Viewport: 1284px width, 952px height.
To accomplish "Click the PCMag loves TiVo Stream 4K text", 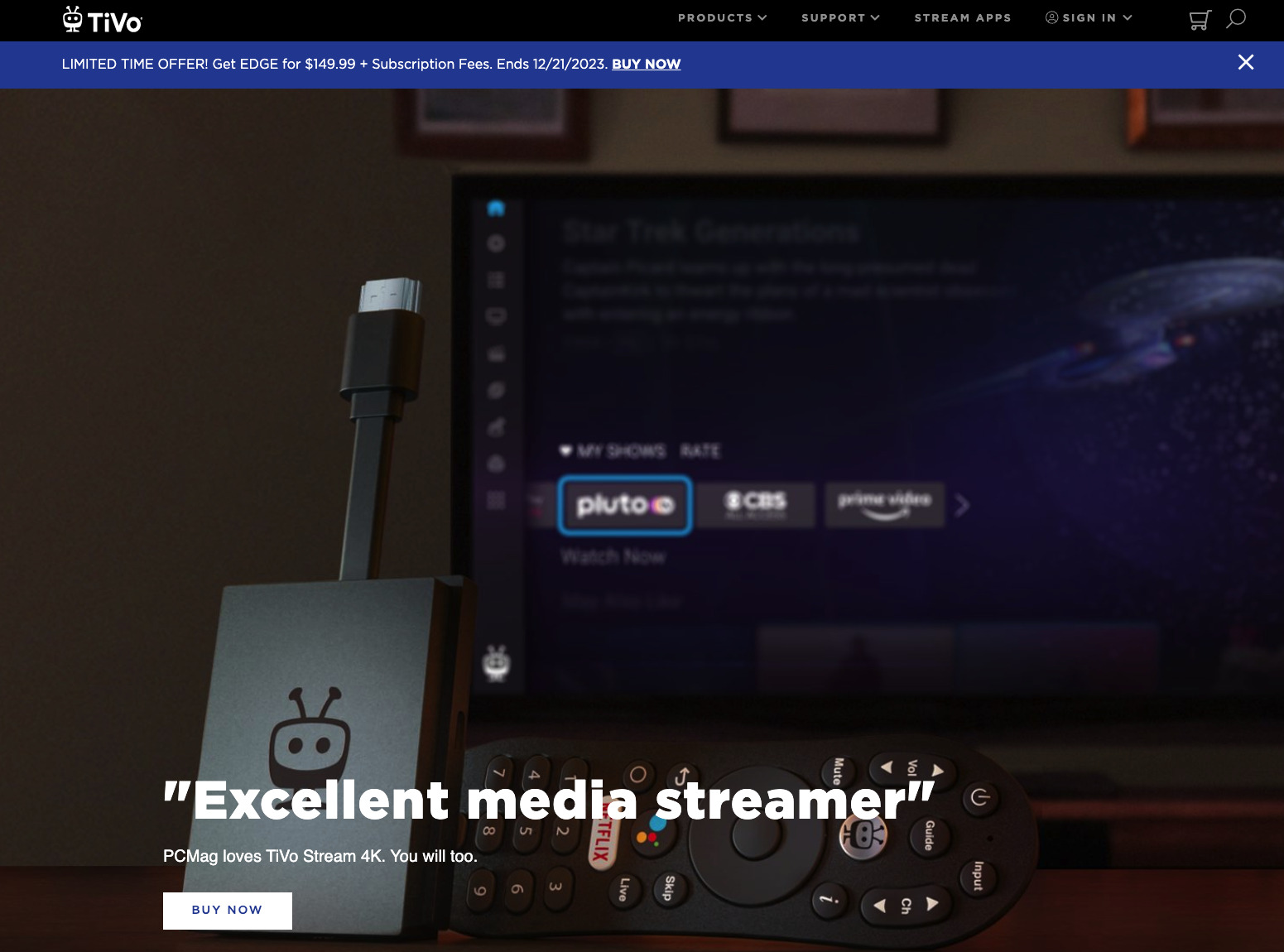I will (x=320, y=856).
